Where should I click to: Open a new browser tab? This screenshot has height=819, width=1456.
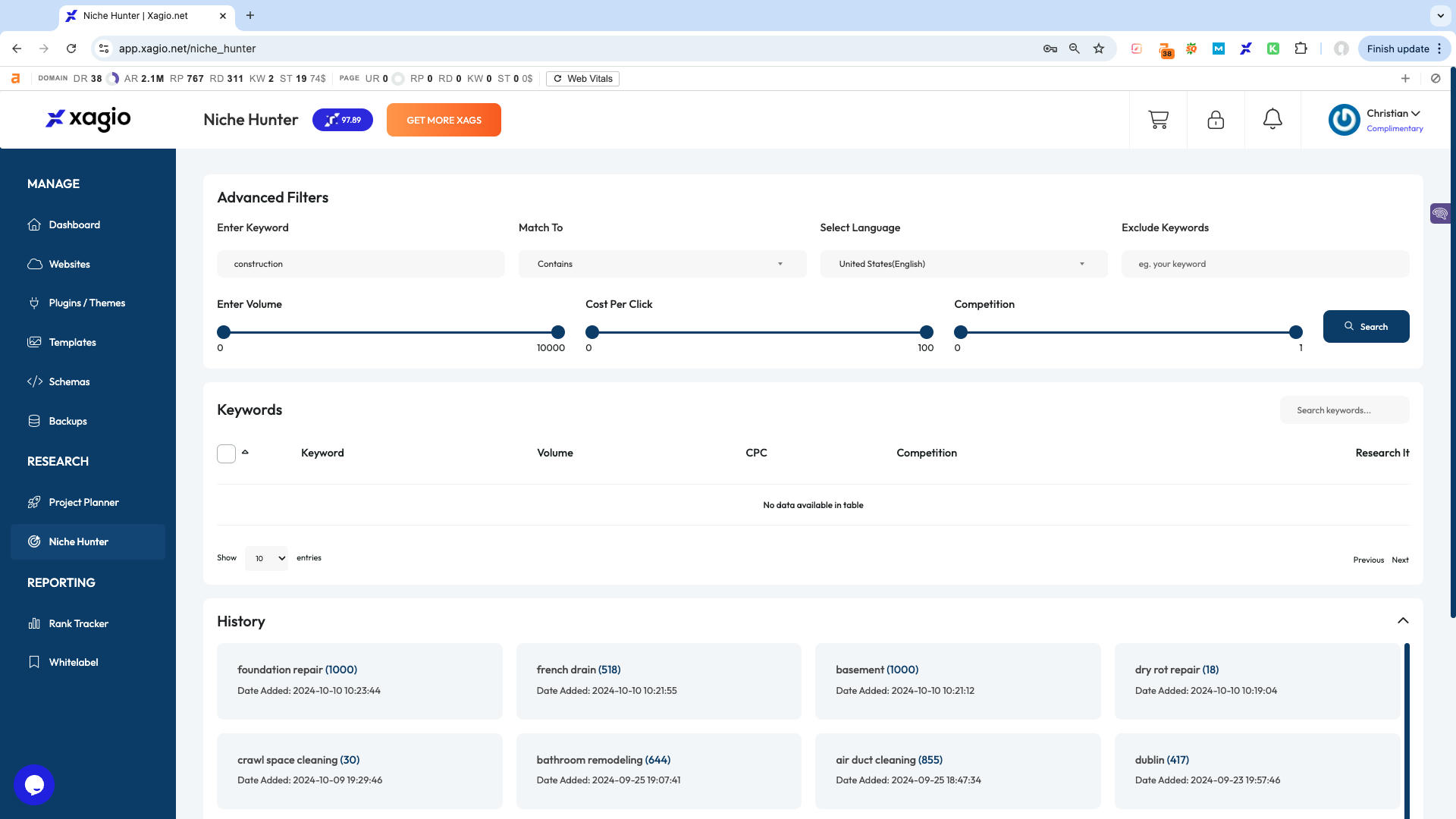pos(250,15)
